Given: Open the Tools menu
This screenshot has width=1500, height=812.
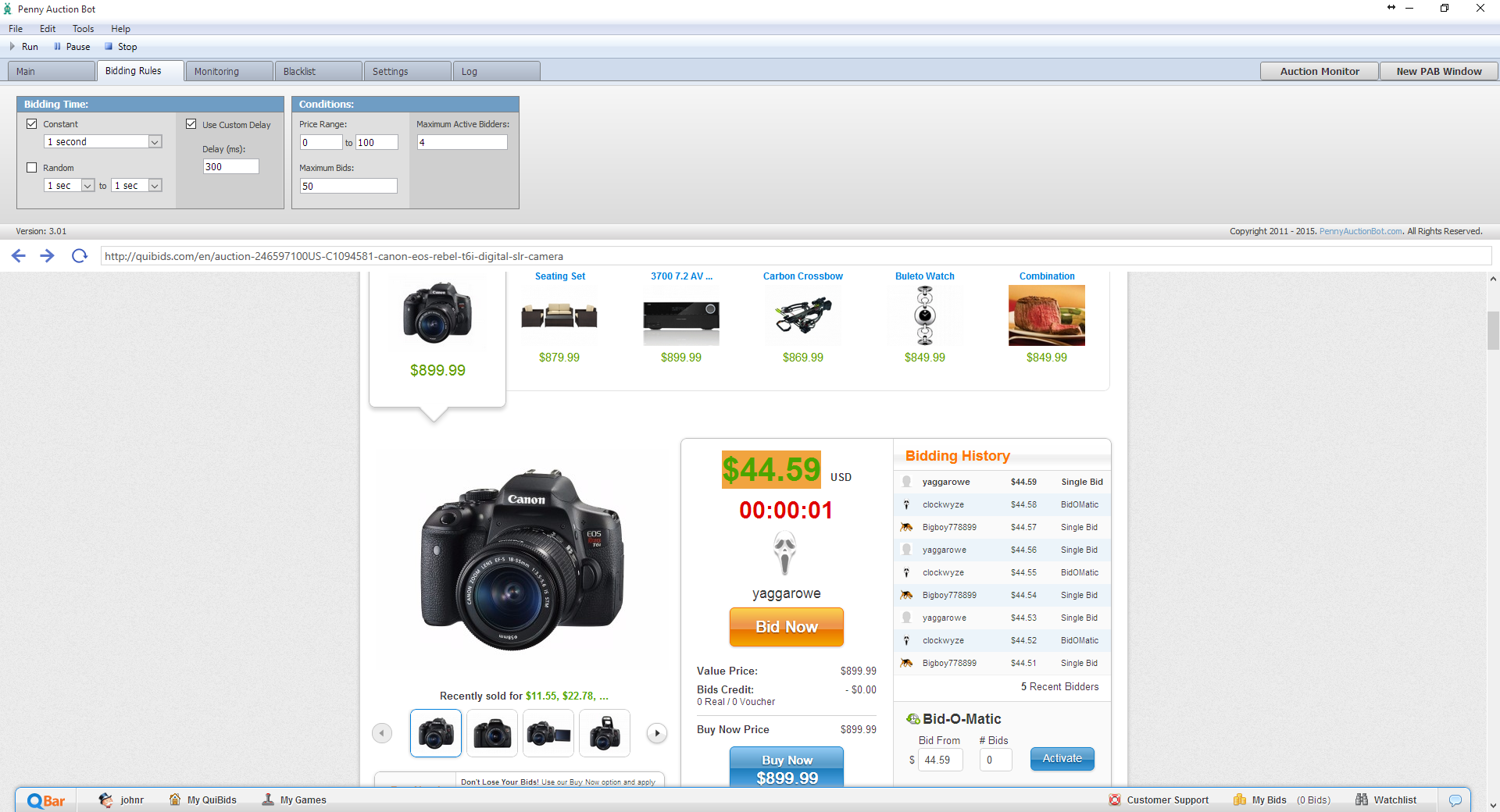Looking at the screenshot, I should click(x=83, y=29).
